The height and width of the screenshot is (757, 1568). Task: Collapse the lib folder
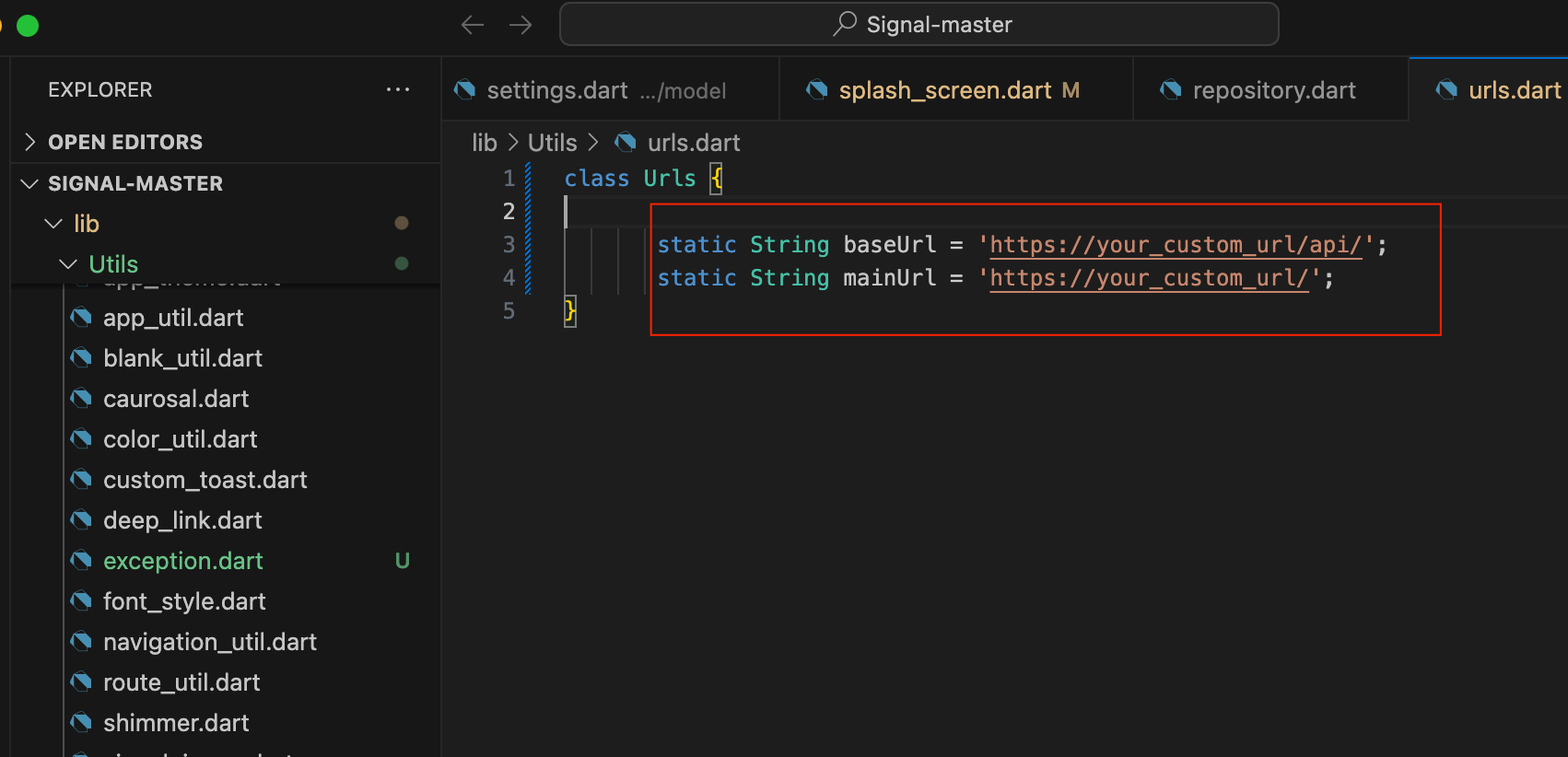tap(53, 224)
